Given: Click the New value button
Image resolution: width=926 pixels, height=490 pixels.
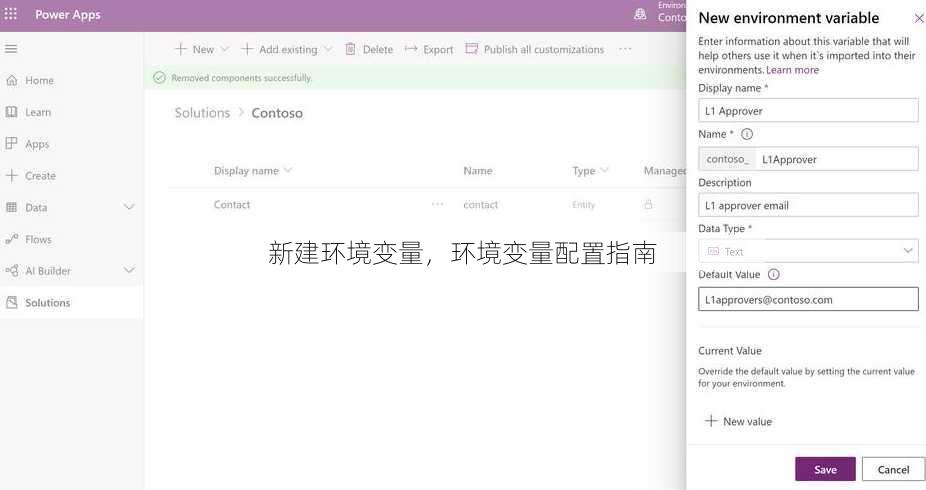Looking at the screenshot, I should (738, 421).
